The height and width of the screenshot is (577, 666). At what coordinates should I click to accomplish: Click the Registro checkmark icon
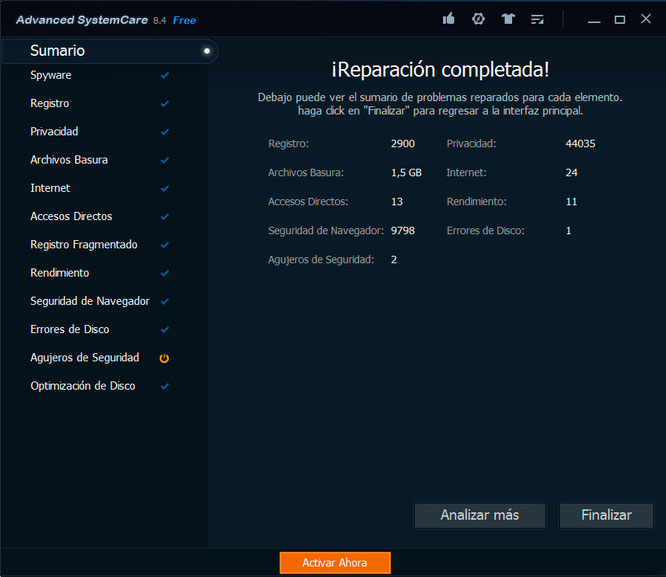tap(165, 103)
